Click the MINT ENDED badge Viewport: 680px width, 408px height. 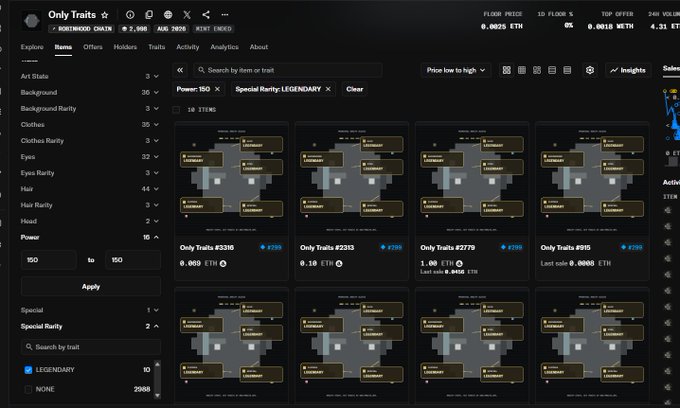[214, 29]
